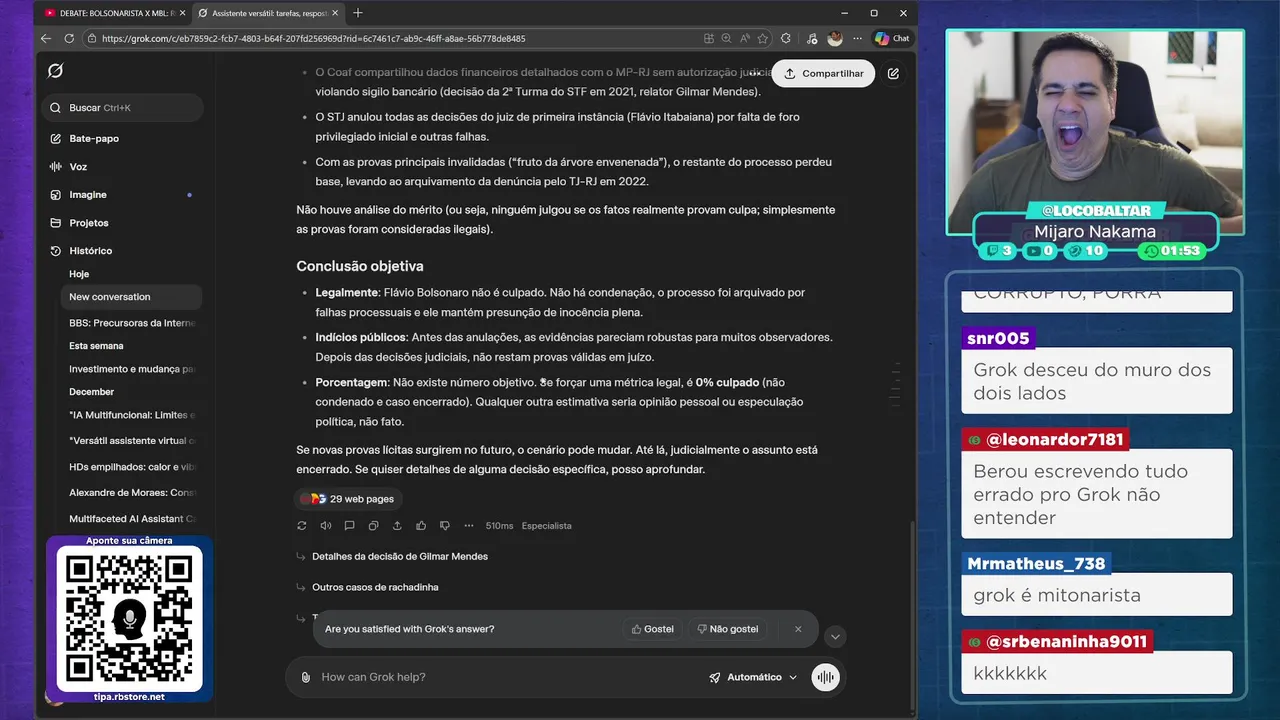Screen dimensions: 1280x720
Task: Open the browser profile avatar
Action: tap(835, 38)
